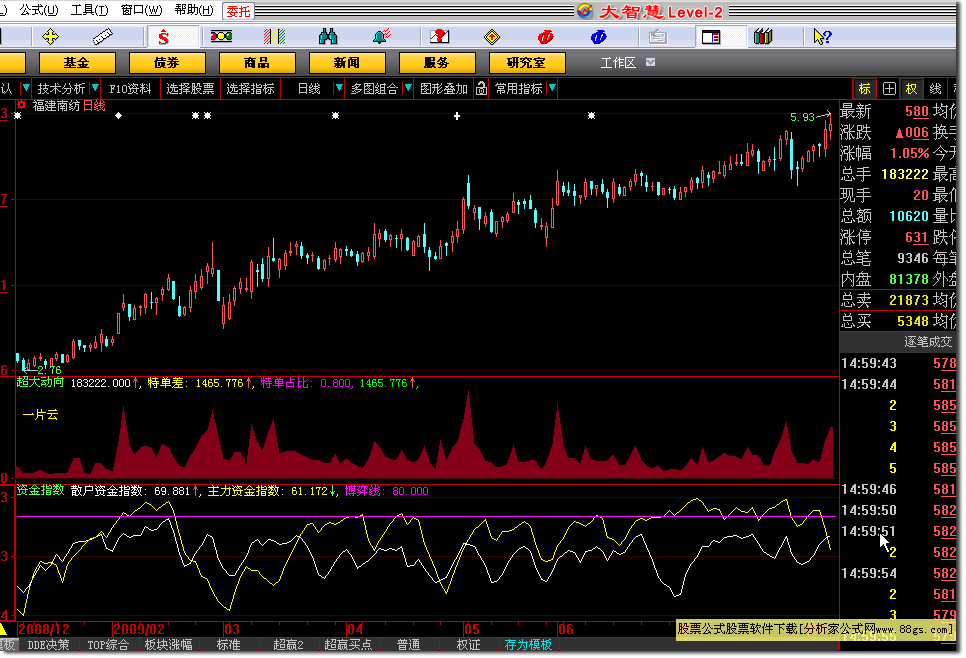The image size is (966, 658).
Task: Click the 资金指数 indicator label
Action: 40,490
